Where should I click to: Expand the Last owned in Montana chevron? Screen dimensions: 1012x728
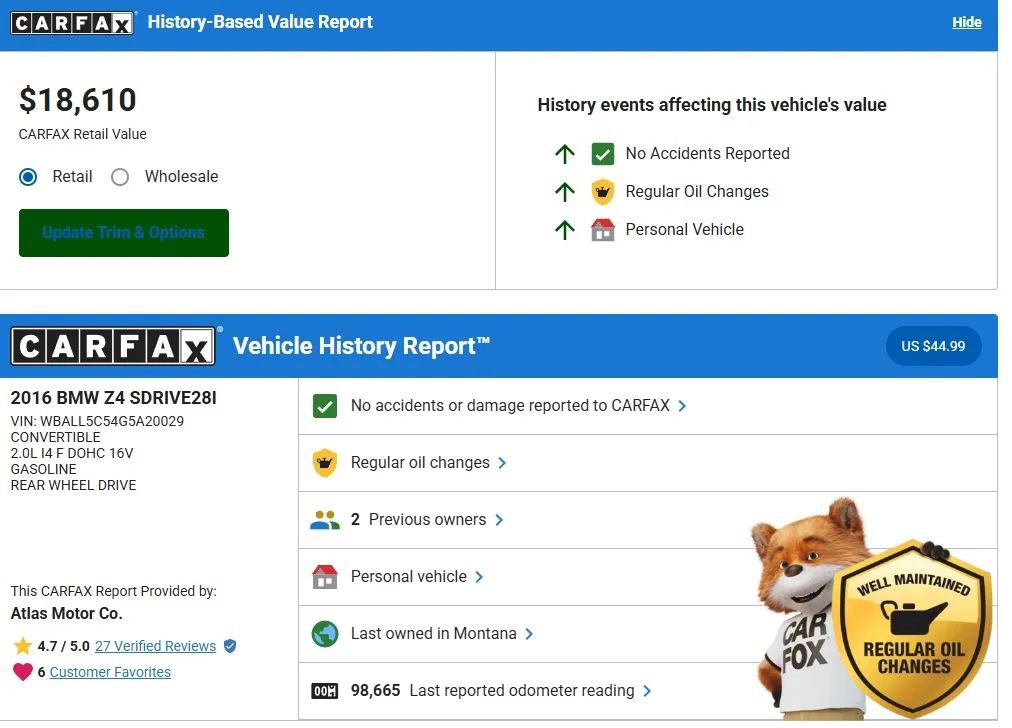529,634
